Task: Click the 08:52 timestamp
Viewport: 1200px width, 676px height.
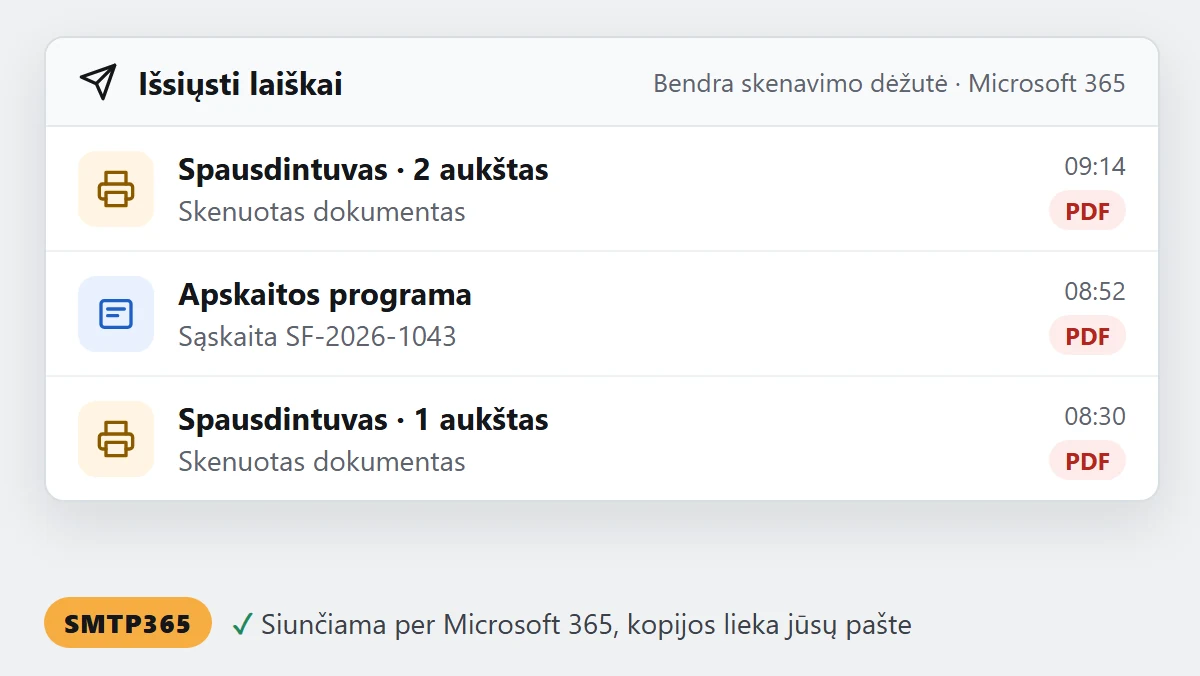Action: [x=1094, y=291]
